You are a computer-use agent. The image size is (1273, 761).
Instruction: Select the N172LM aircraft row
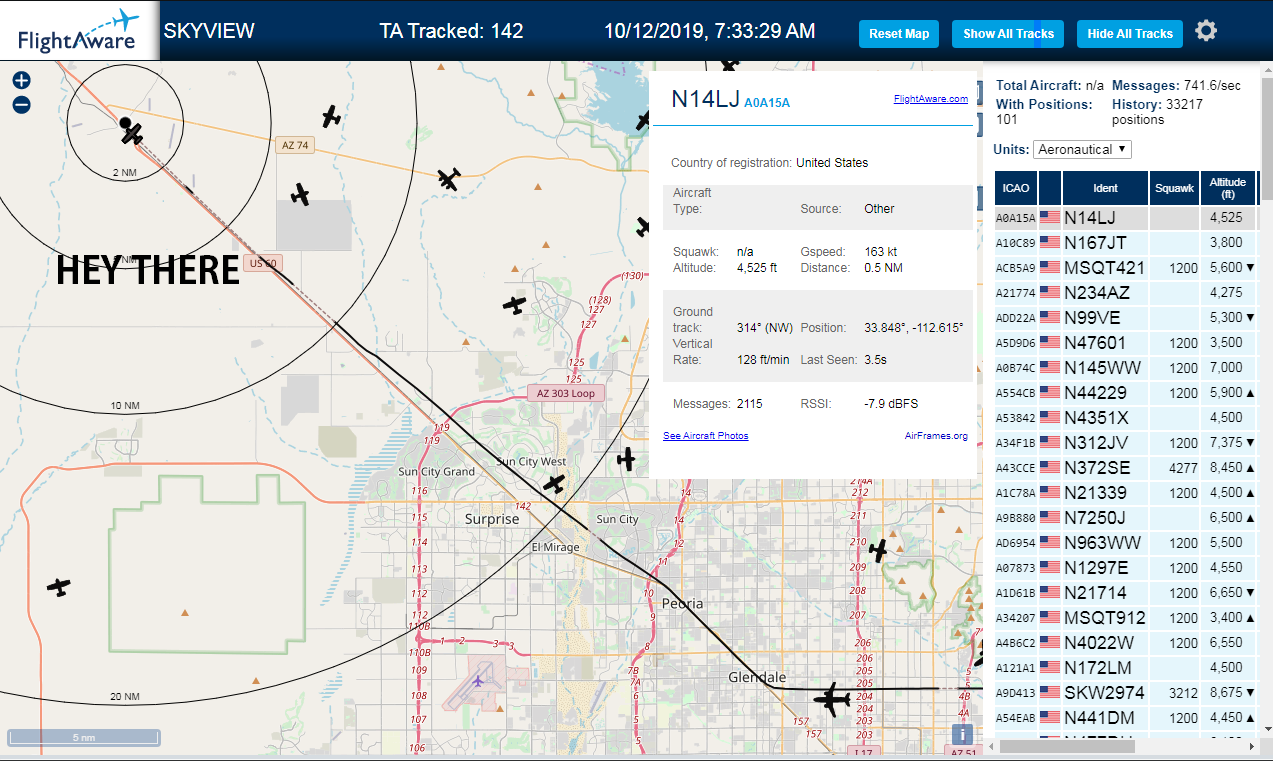[x=1125, y=667]
